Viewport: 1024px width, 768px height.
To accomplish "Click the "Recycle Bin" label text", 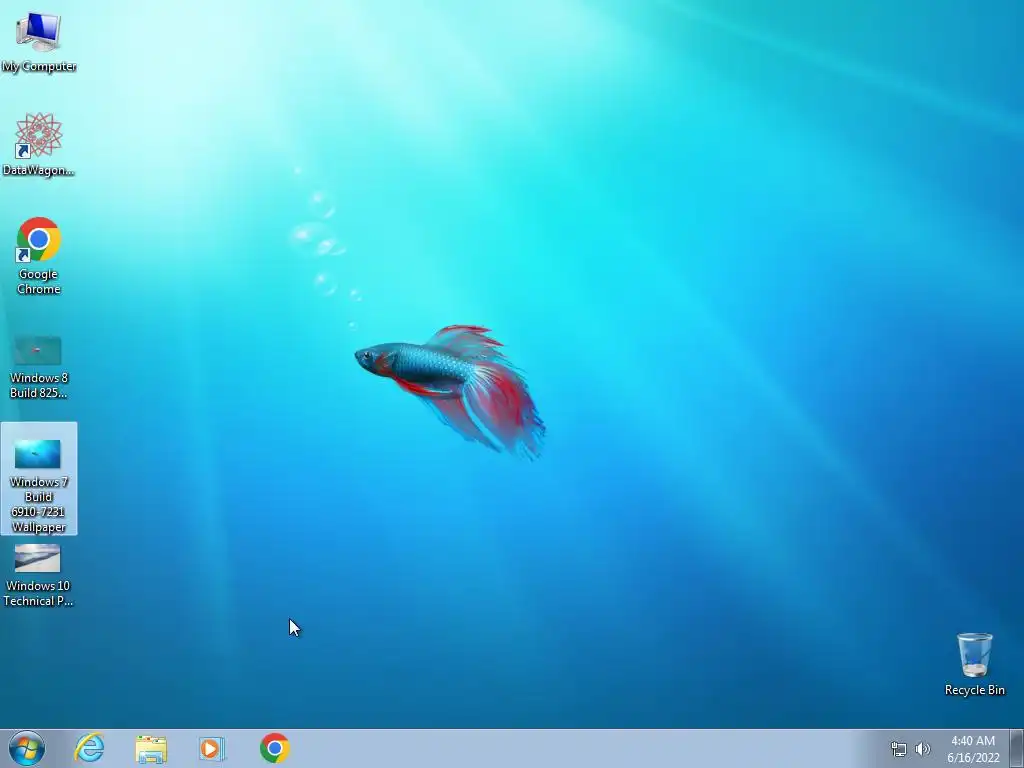I will [974, 690].
